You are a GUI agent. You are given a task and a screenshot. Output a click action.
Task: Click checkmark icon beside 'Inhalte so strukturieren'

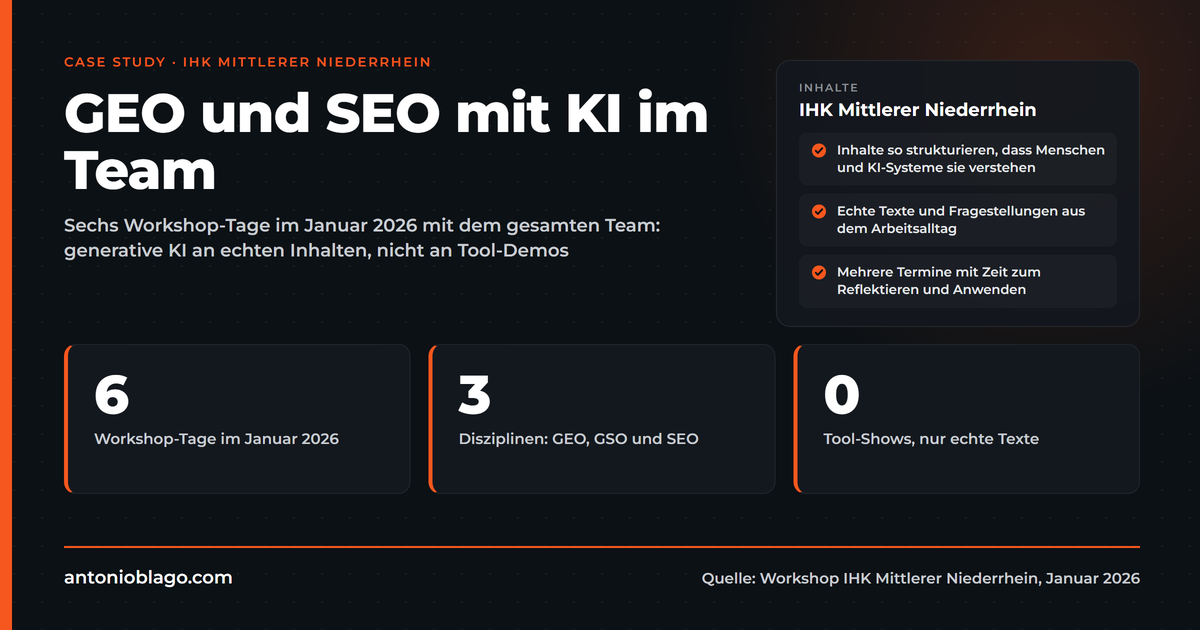pyautogui.click(x=818, y=150)
